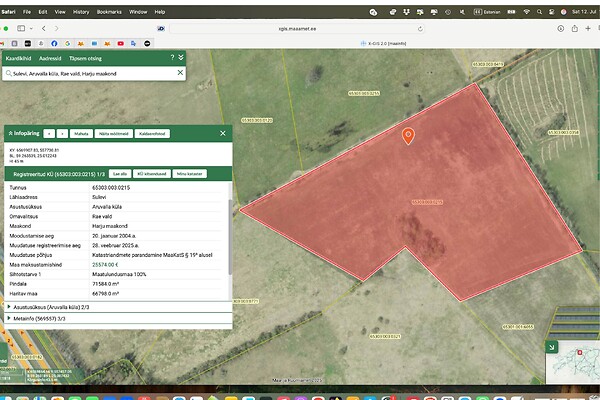Viewport: 600px width, 400px height.
Task: Switch to the Kaardikihid tab
Action: (20, 58)
